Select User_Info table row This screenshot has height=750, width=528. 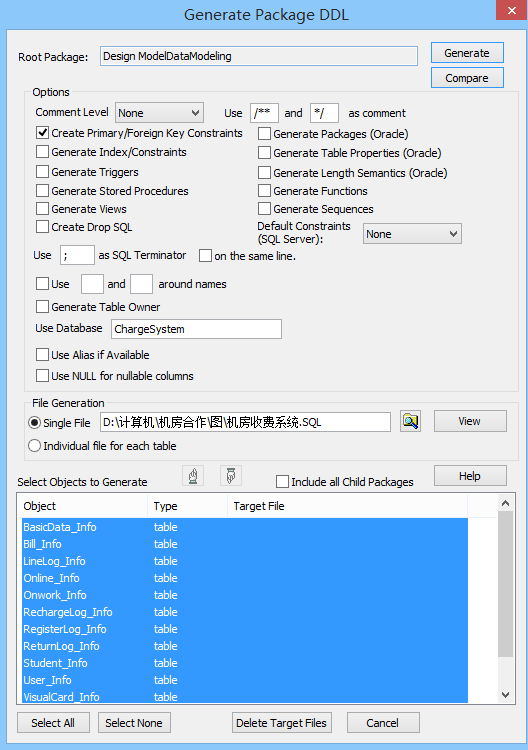(245, 680)
